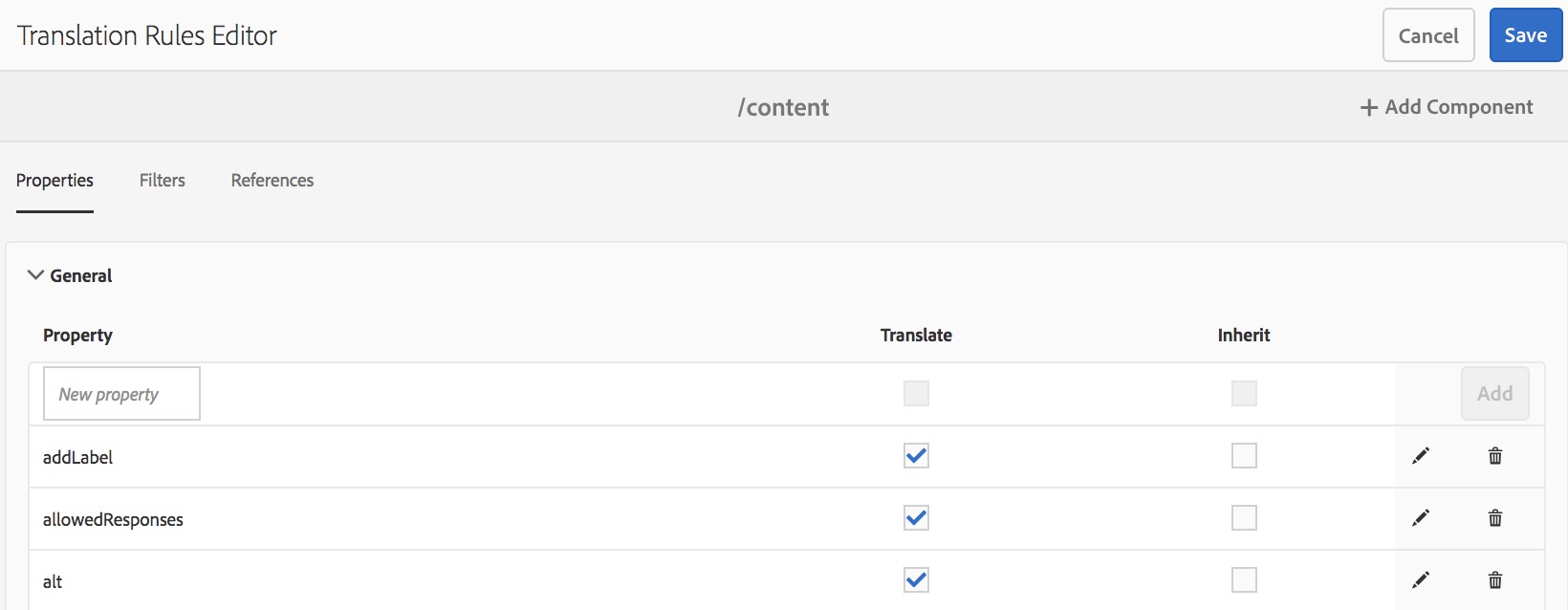Open the References tab
1568x610 pixels.
272,181
